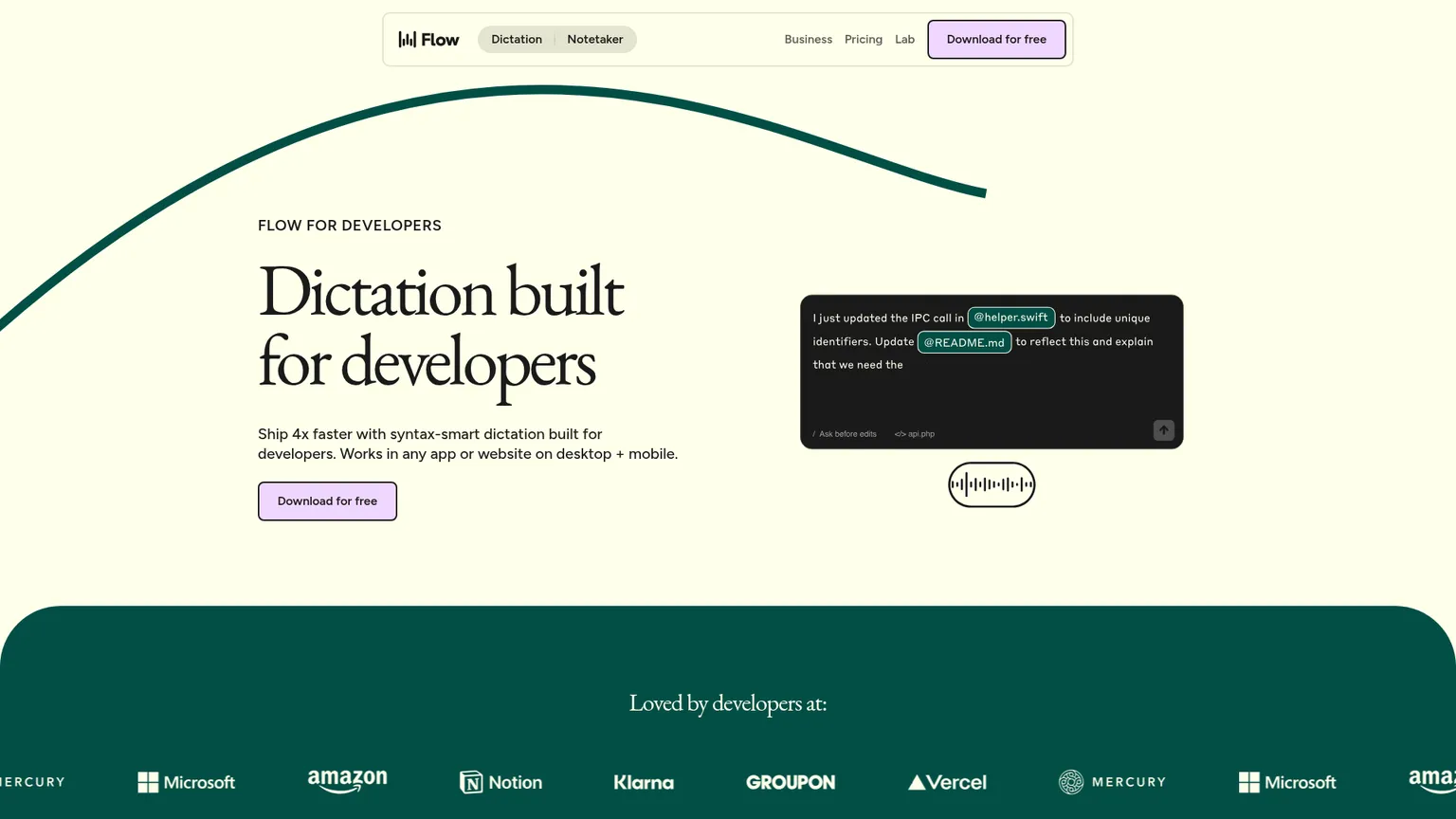
Task: Click the Notion logo
Action: click(x=501, y=782)
